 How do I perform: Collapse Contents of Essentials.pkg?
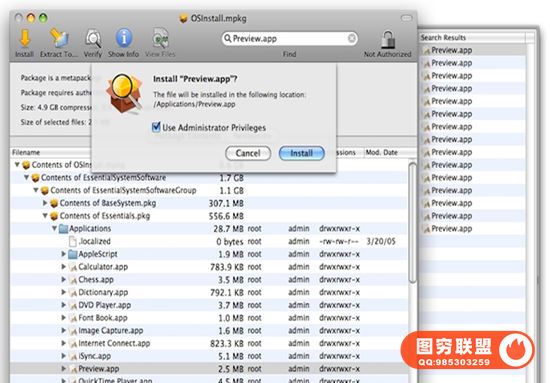45,216
